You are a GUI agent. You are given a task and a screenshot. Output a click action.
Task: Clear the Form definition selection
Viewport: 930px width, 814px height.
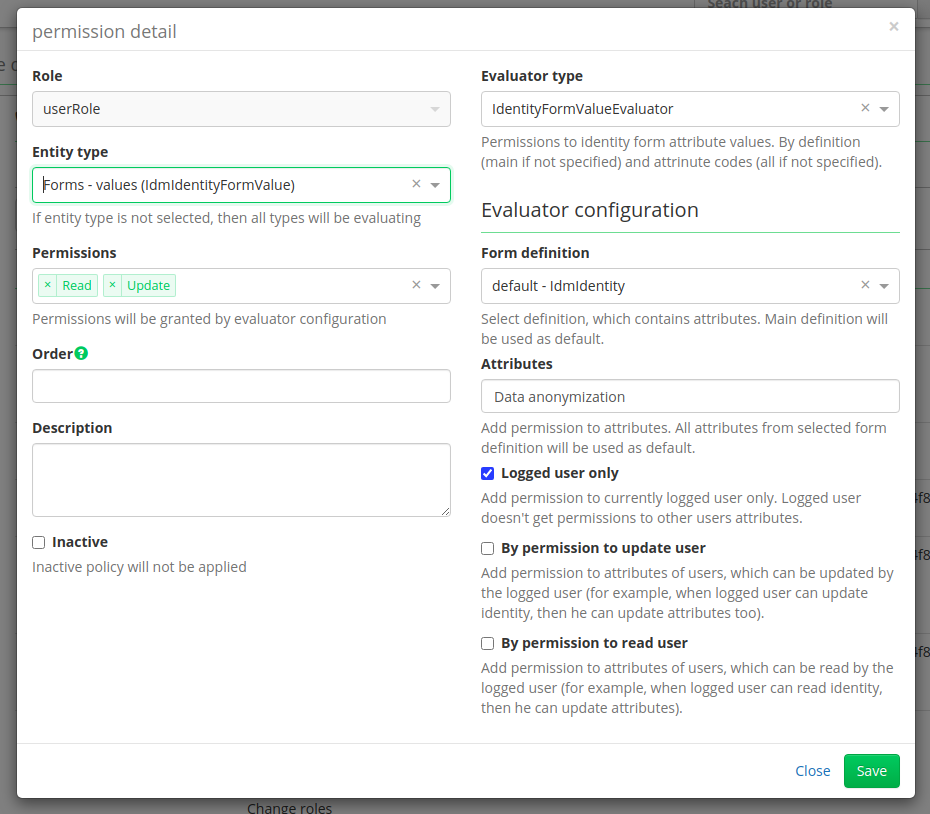(x=865, y=285)
